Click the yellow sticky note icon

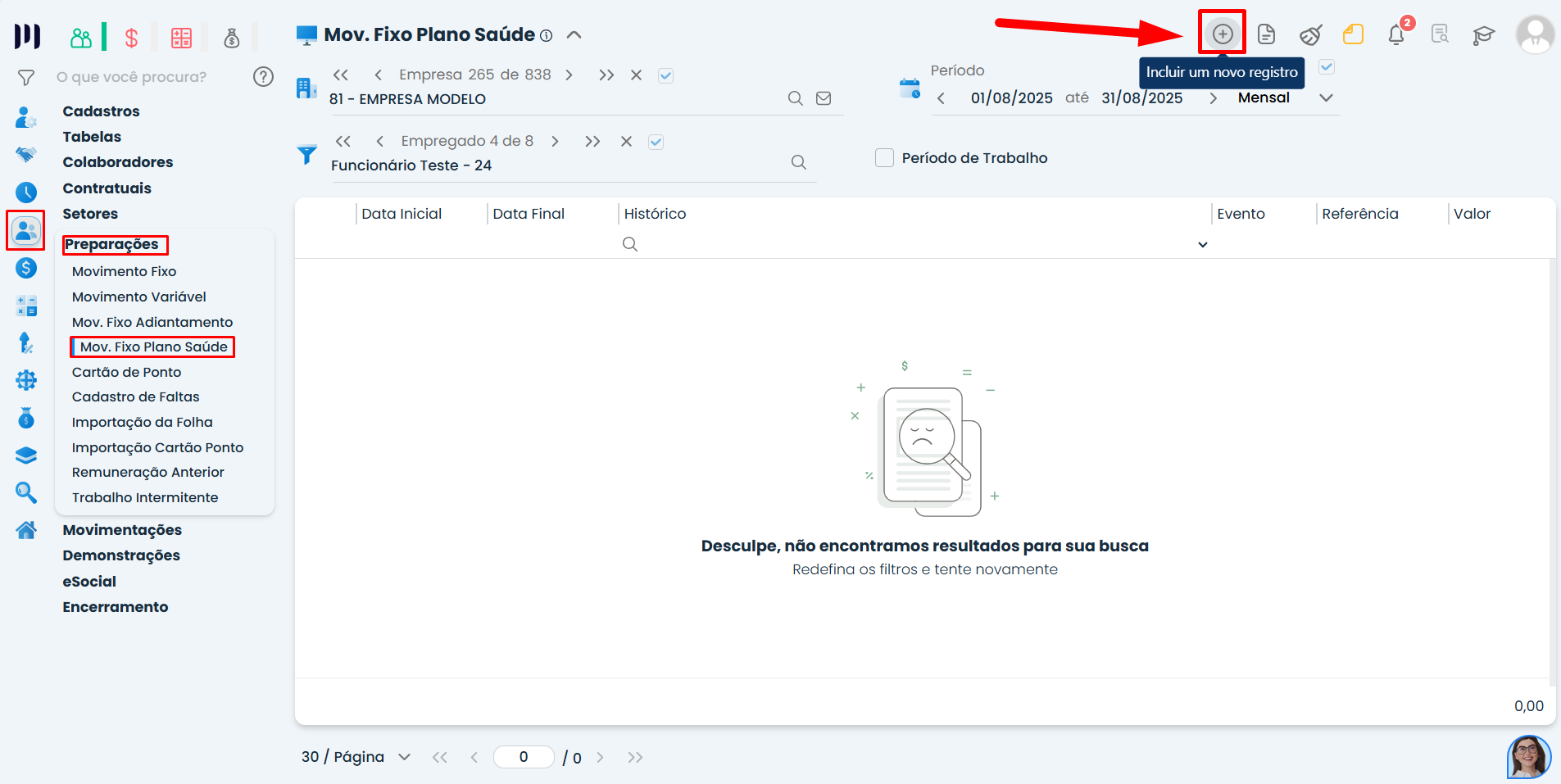[1353, 34]
